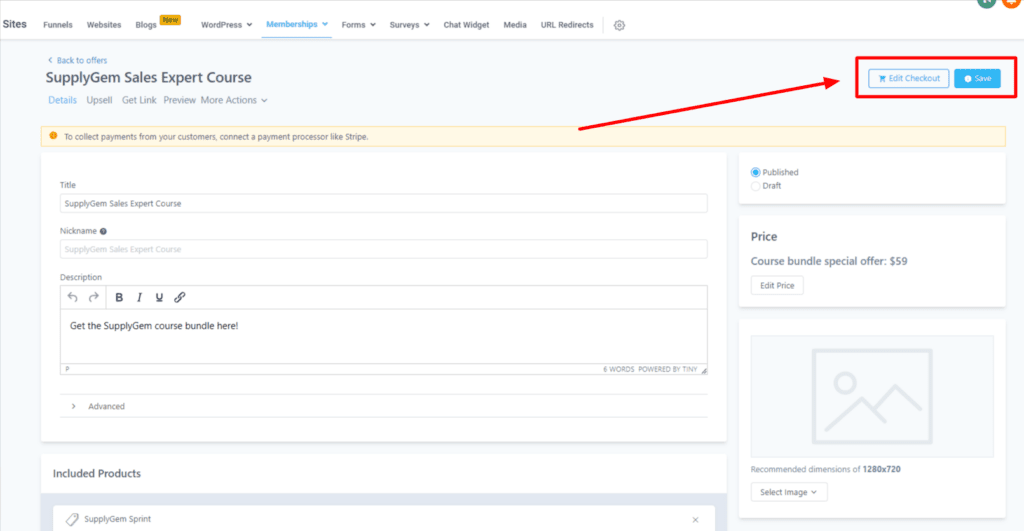The image size is (1024, 531).
Task: Insert a link in the description editor
Action: pos(180,297)
